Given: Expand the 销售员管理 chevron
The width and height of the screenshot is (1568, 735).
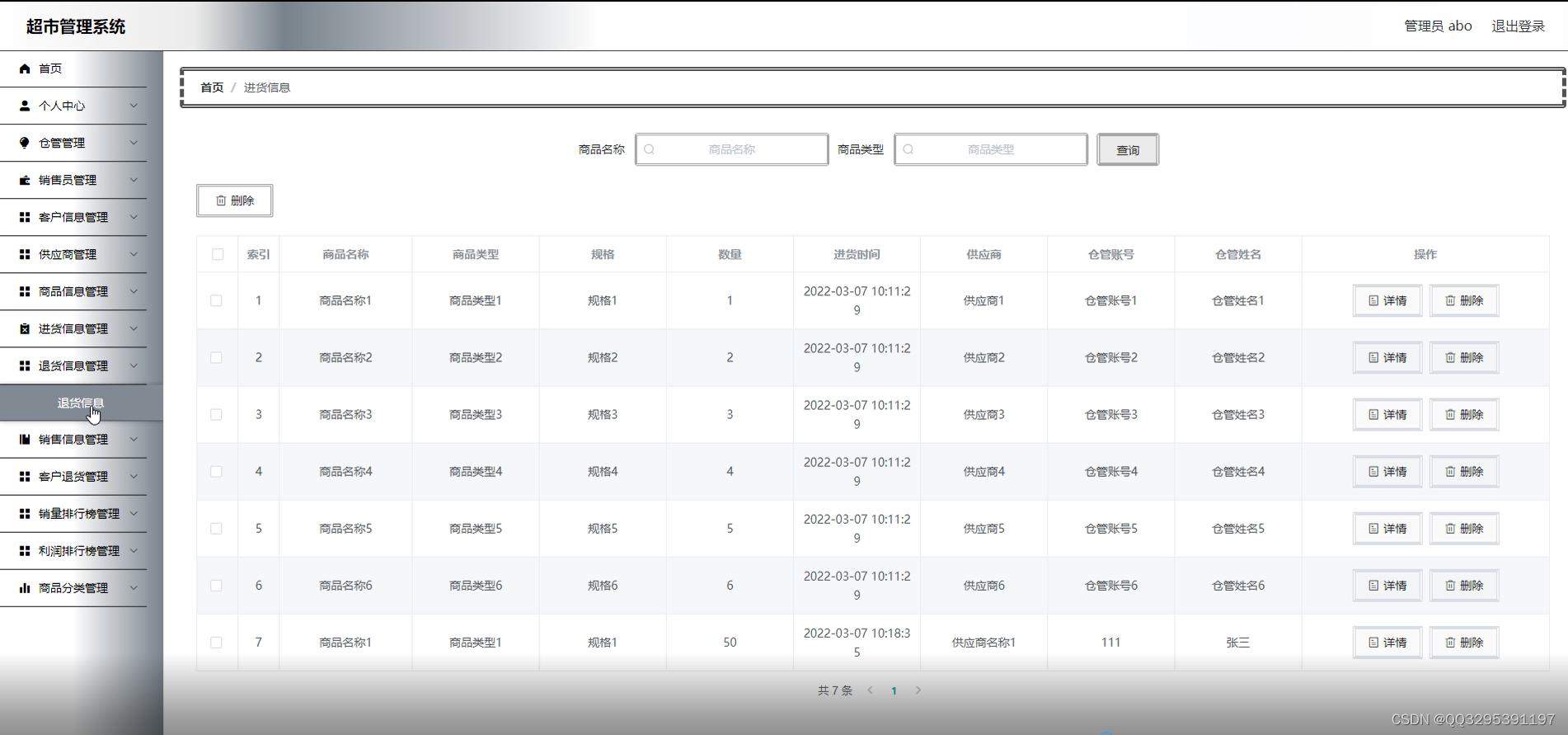Looking at the screenshot, I should click(x=134, y=180).
